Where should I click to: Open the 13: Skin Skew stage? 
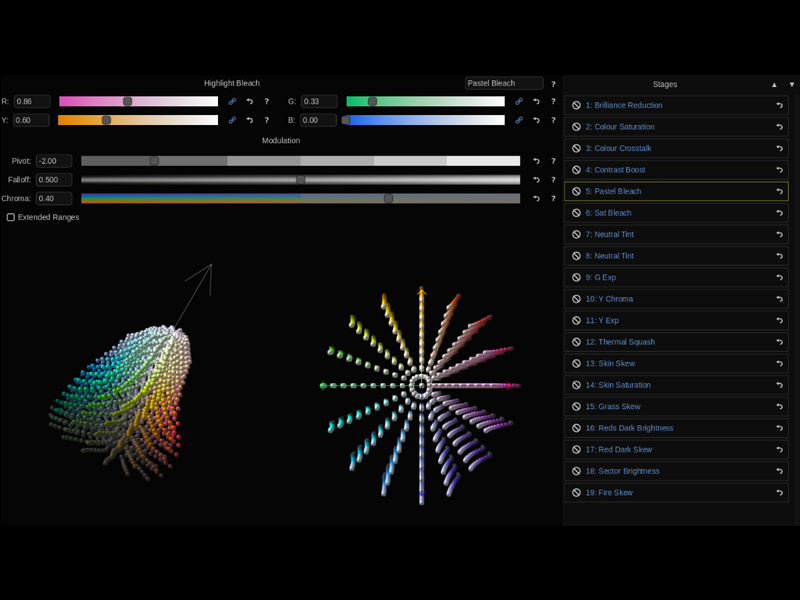click(660, 363)
